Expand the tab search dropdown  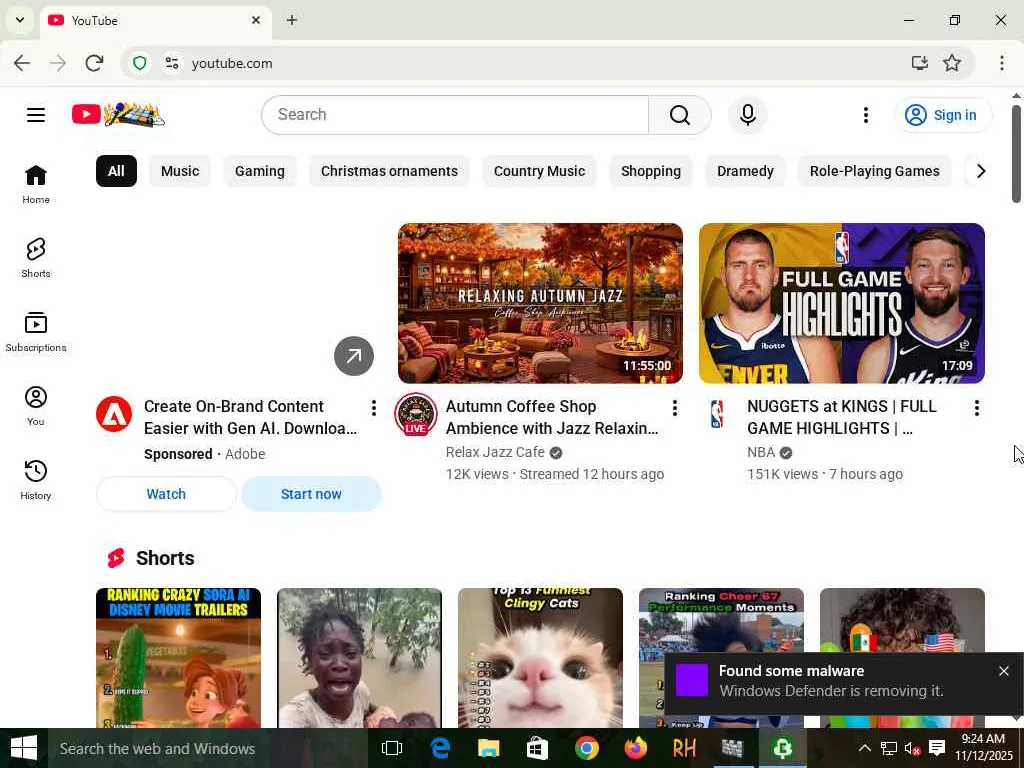click(20, 20)
